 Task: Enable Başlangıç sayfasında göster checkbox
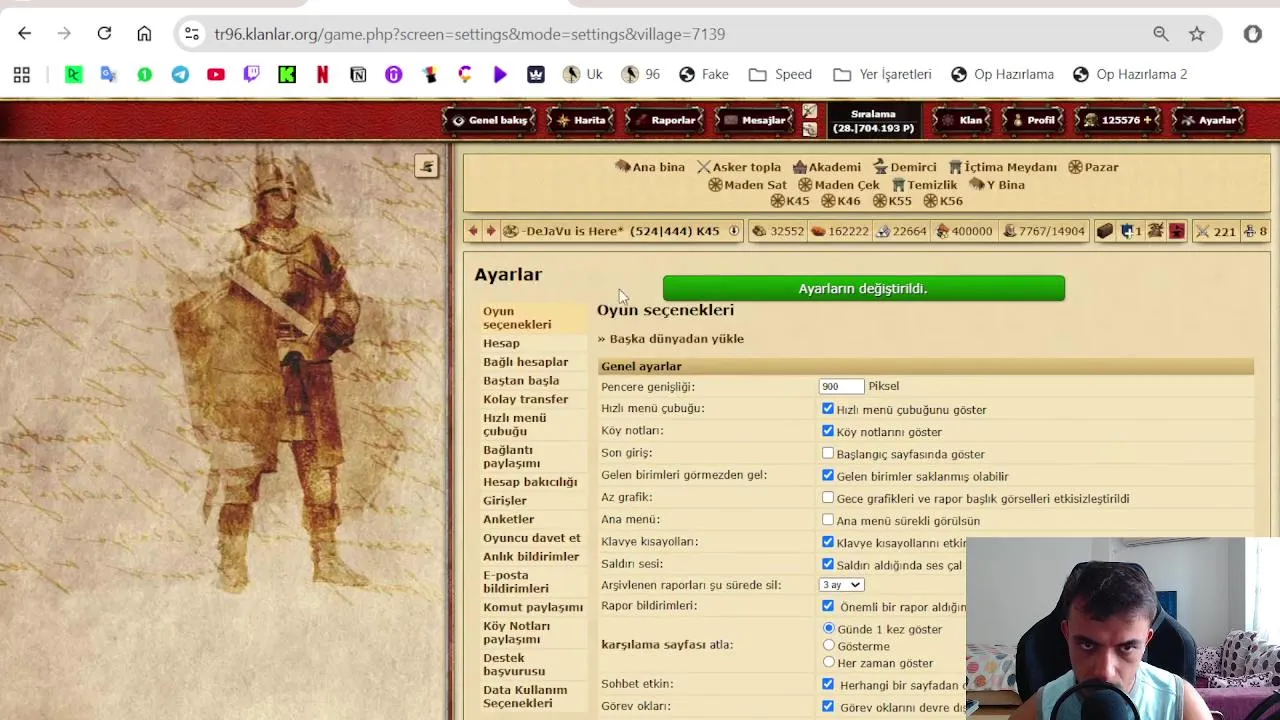click(x=828, y=453)
